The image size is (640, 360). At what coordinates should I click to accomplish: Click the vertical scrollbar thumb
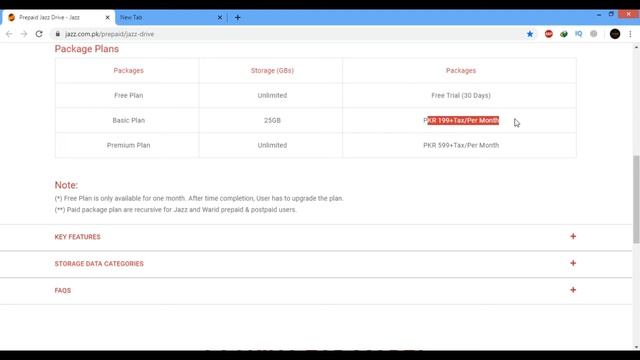(636, 199)
